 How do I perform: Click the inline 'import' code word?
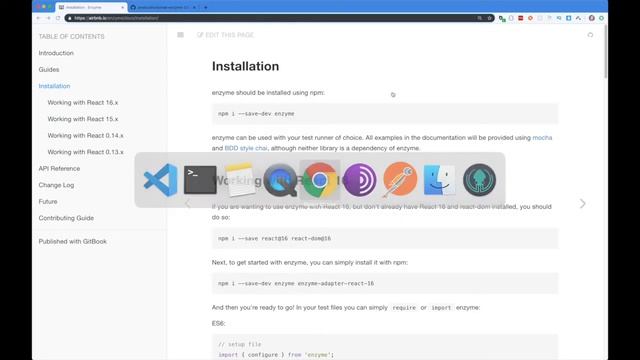441,308
